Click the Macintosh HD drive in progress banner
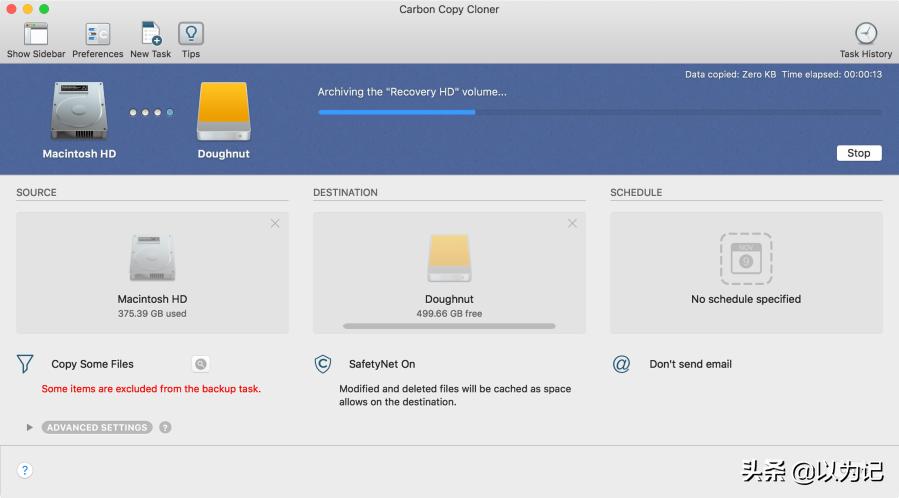 [79, 111]
